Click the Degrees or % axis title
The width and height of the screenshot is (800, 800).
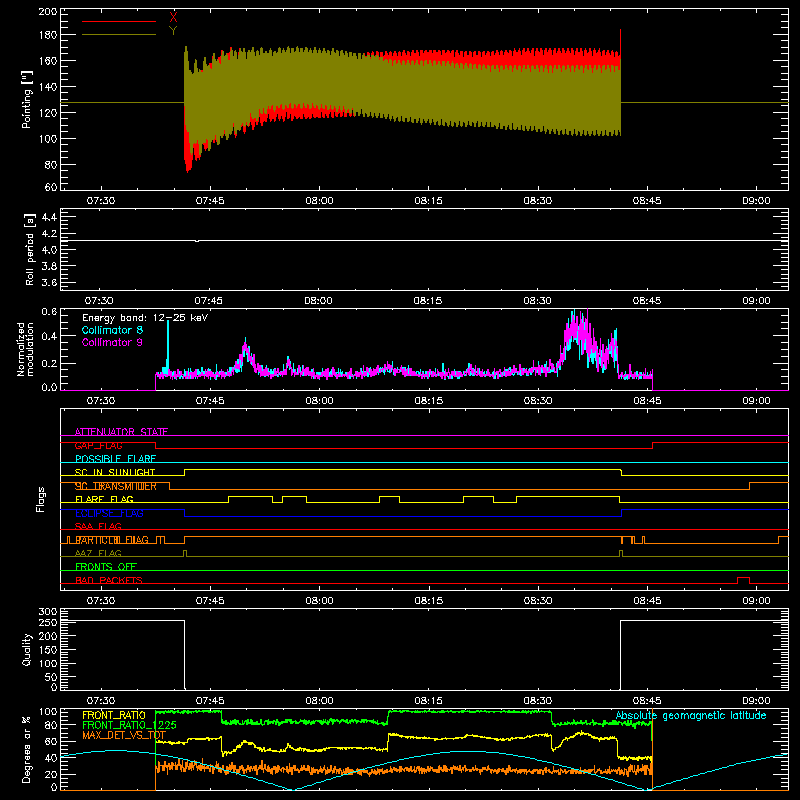point(26,749)
